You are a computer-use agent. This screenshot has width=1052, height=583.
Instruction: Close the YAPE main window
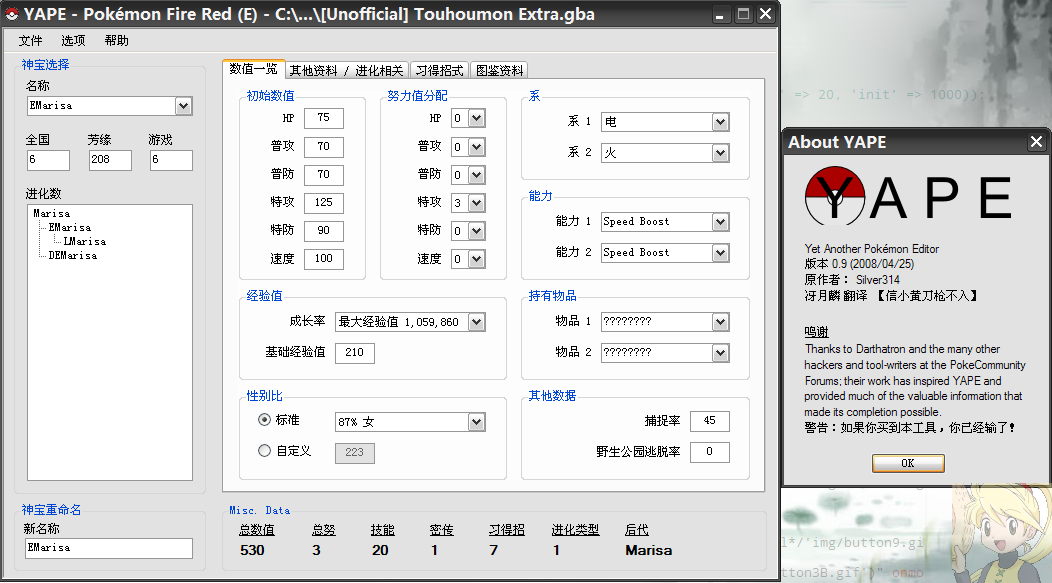coord(766,15)
